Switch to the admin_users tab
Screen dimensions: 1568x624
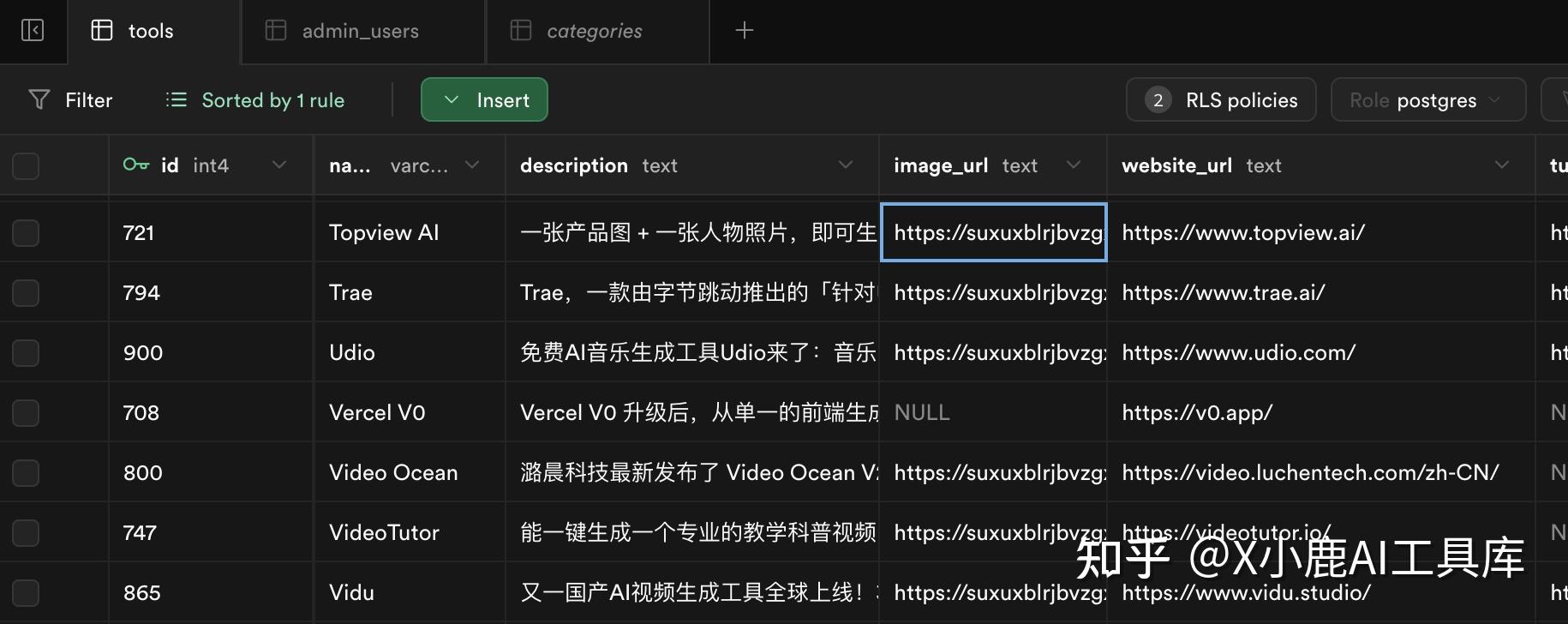tap(364, 32)
